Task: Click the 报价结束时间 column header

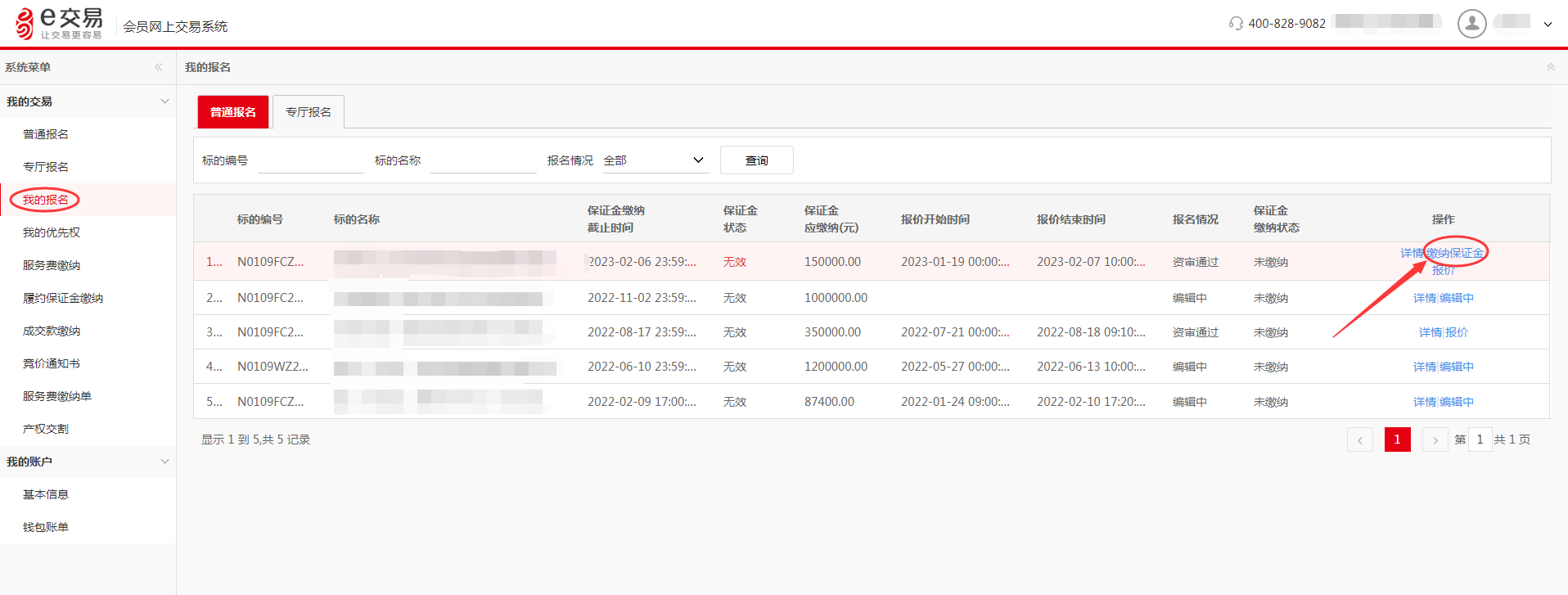Action: (1071, 219)
